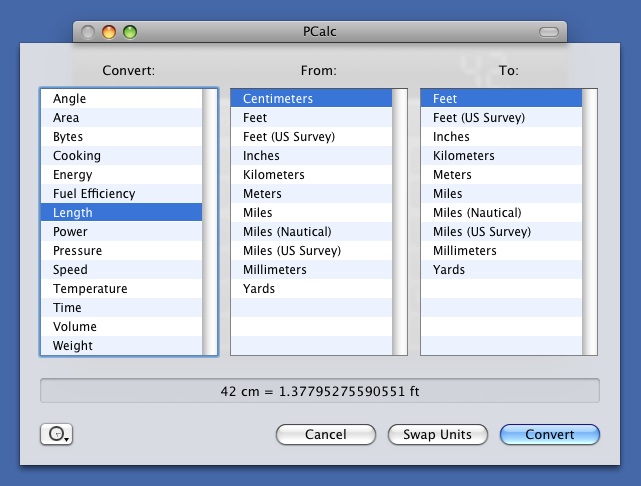This screenshot has height=486, width=641.
Task: Select Temperature in the Convert list
Action: click(90, 289)
